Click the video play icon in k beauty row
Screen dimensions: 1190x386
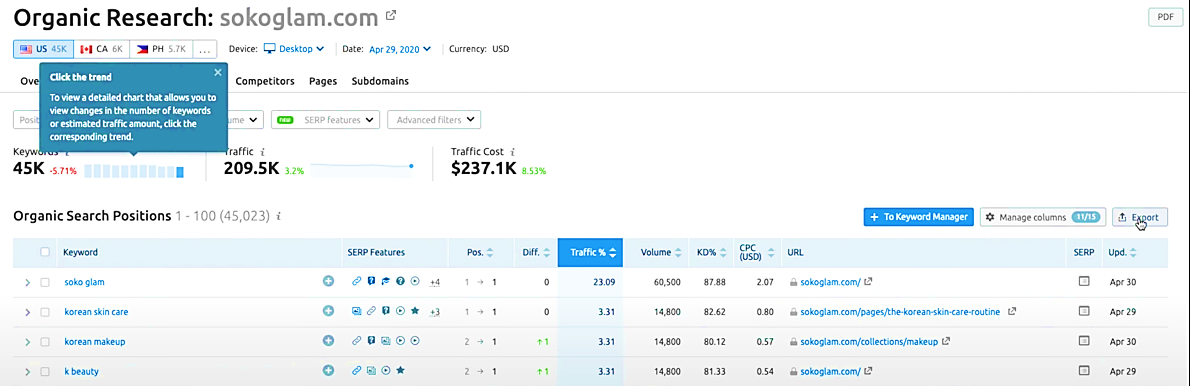[386, 371]
